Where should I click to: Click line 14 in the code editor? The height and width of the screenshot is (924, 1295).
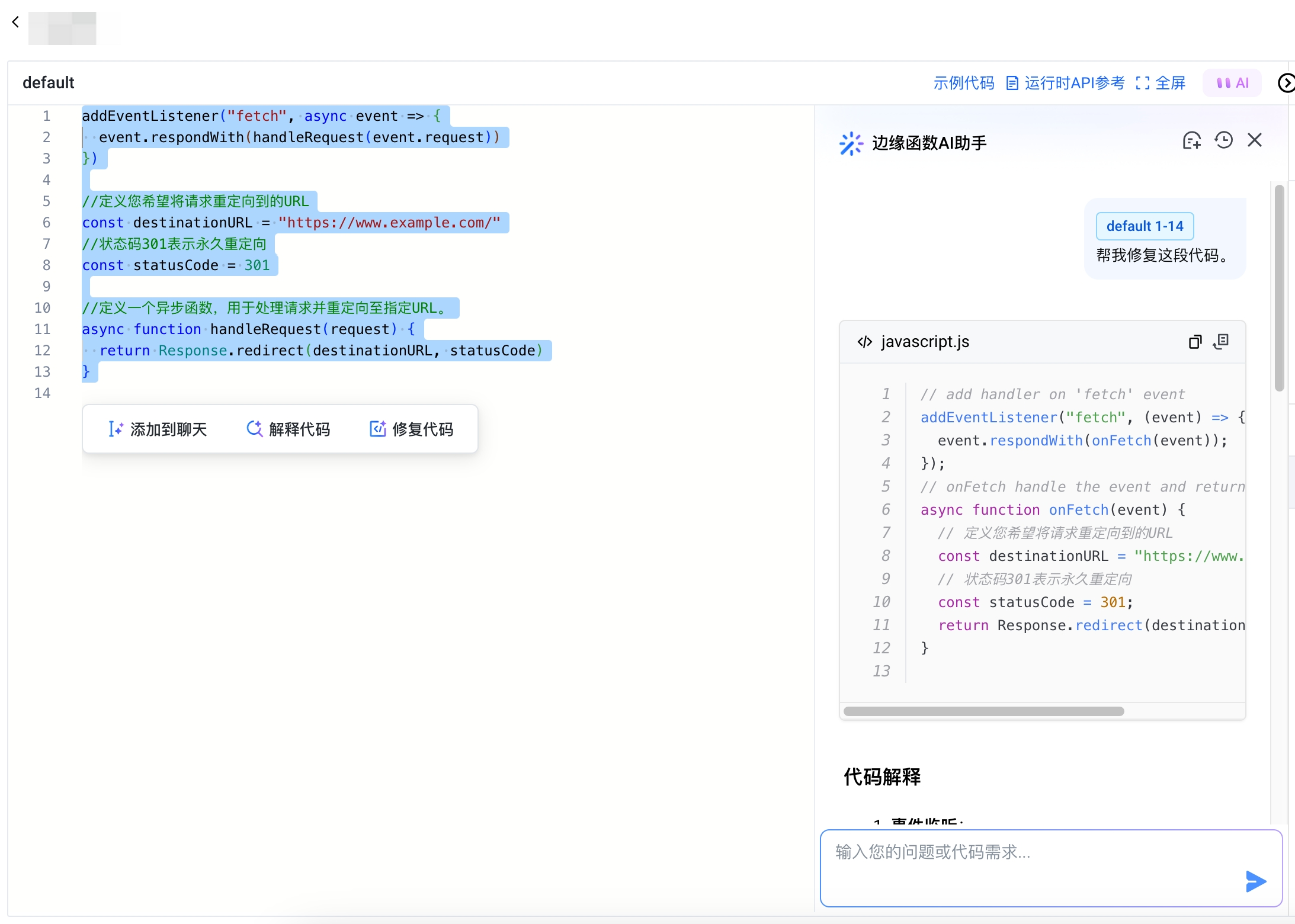(237, 393)
